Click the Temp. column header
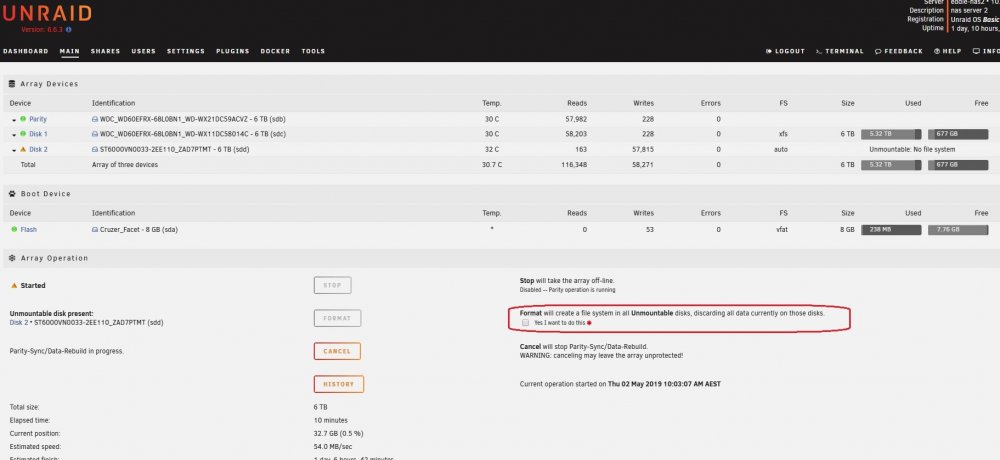This screenshot has width=1000, height=460. point(492,103)
